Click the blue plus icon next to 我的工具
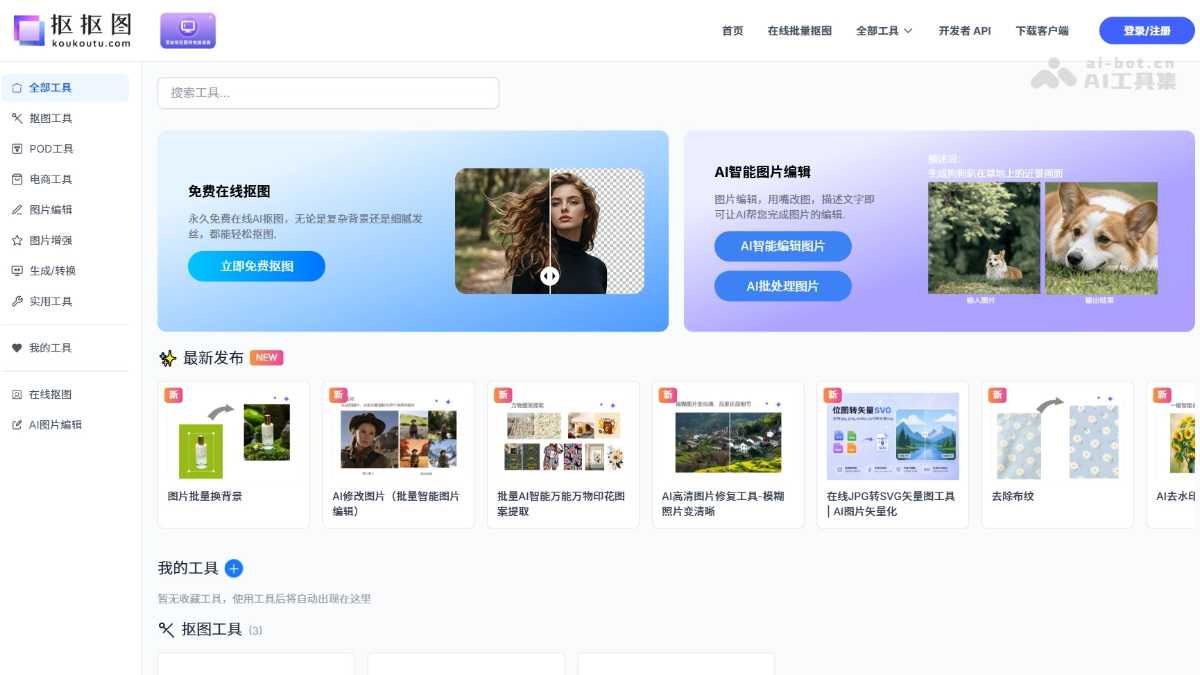The image size is (1200, 675). (234, 568)
